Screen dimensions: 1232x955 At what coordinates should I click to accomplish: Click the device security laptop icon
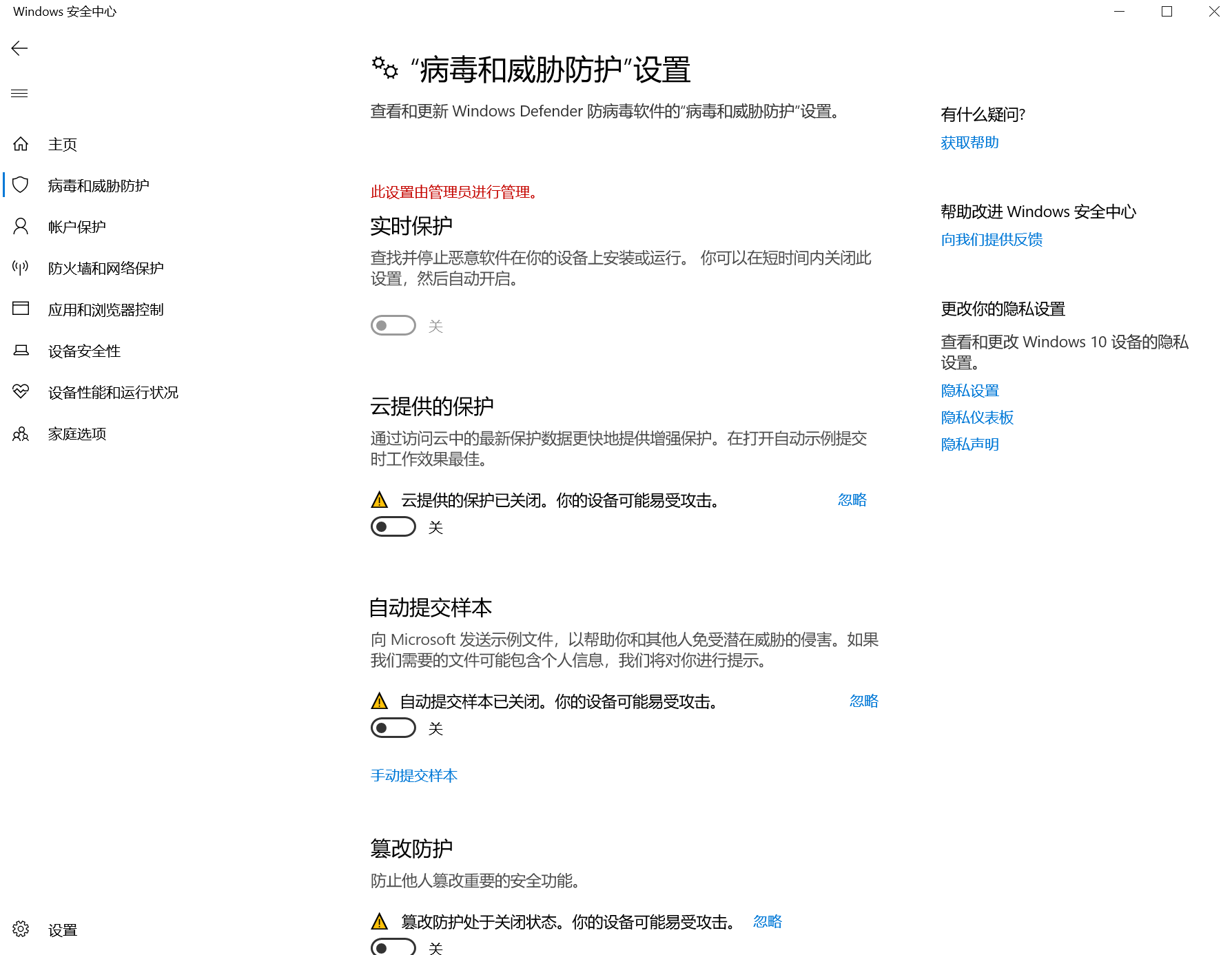[x=21, y=350]
